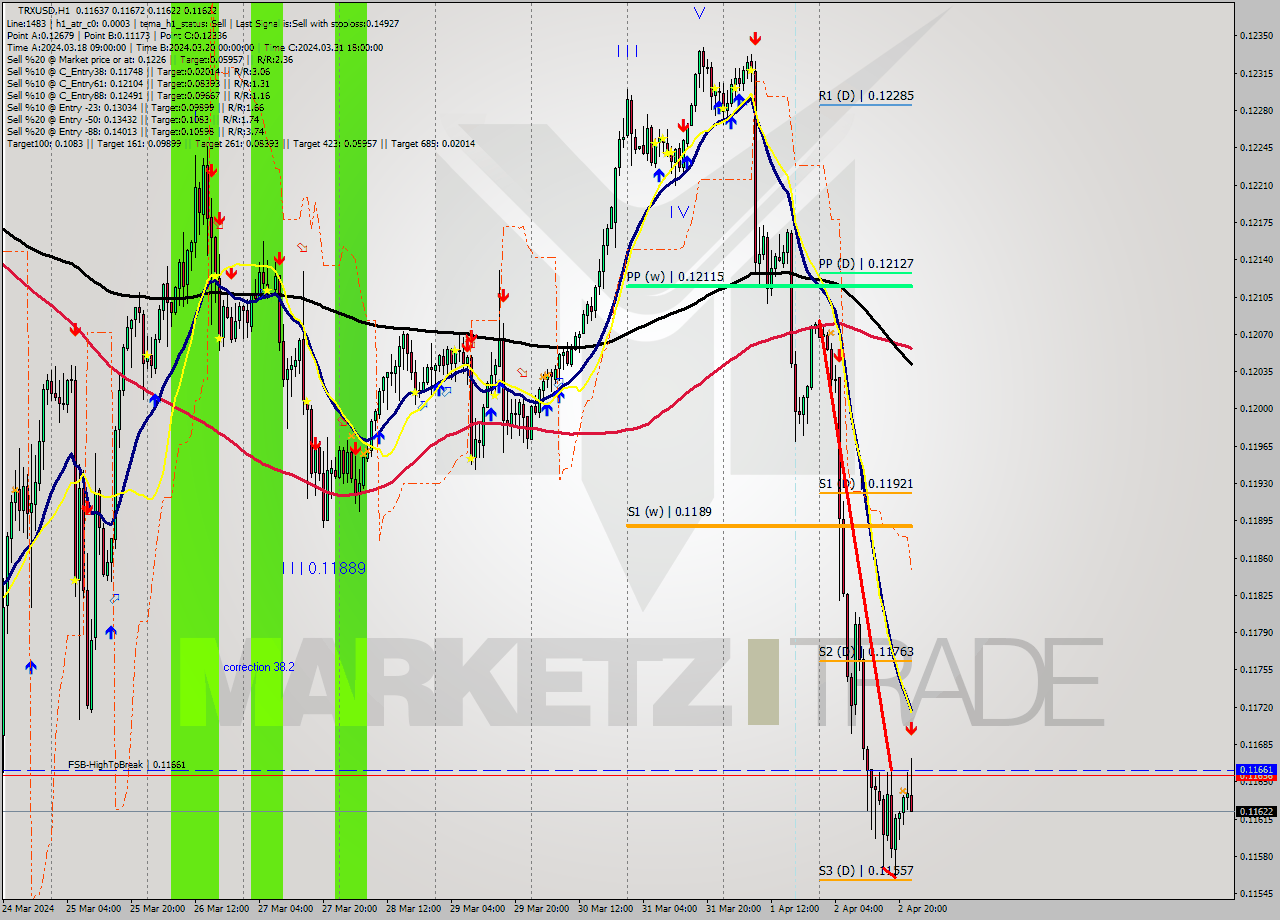Click the red sell arrow above the 31 Mar peak
The image size is (1280, 920).
click(x=755, y=39)
